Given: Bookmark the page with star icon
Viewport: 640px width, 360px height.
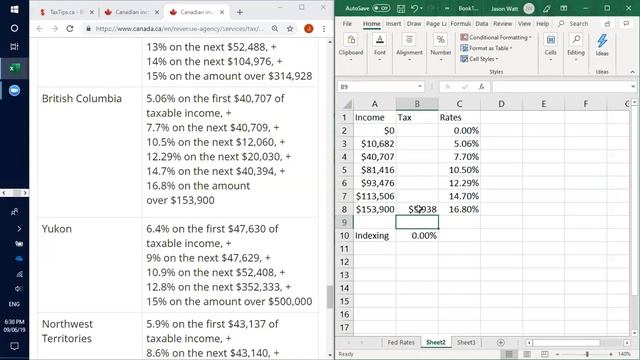Looking at the screenshot, I should pos(290,29).
